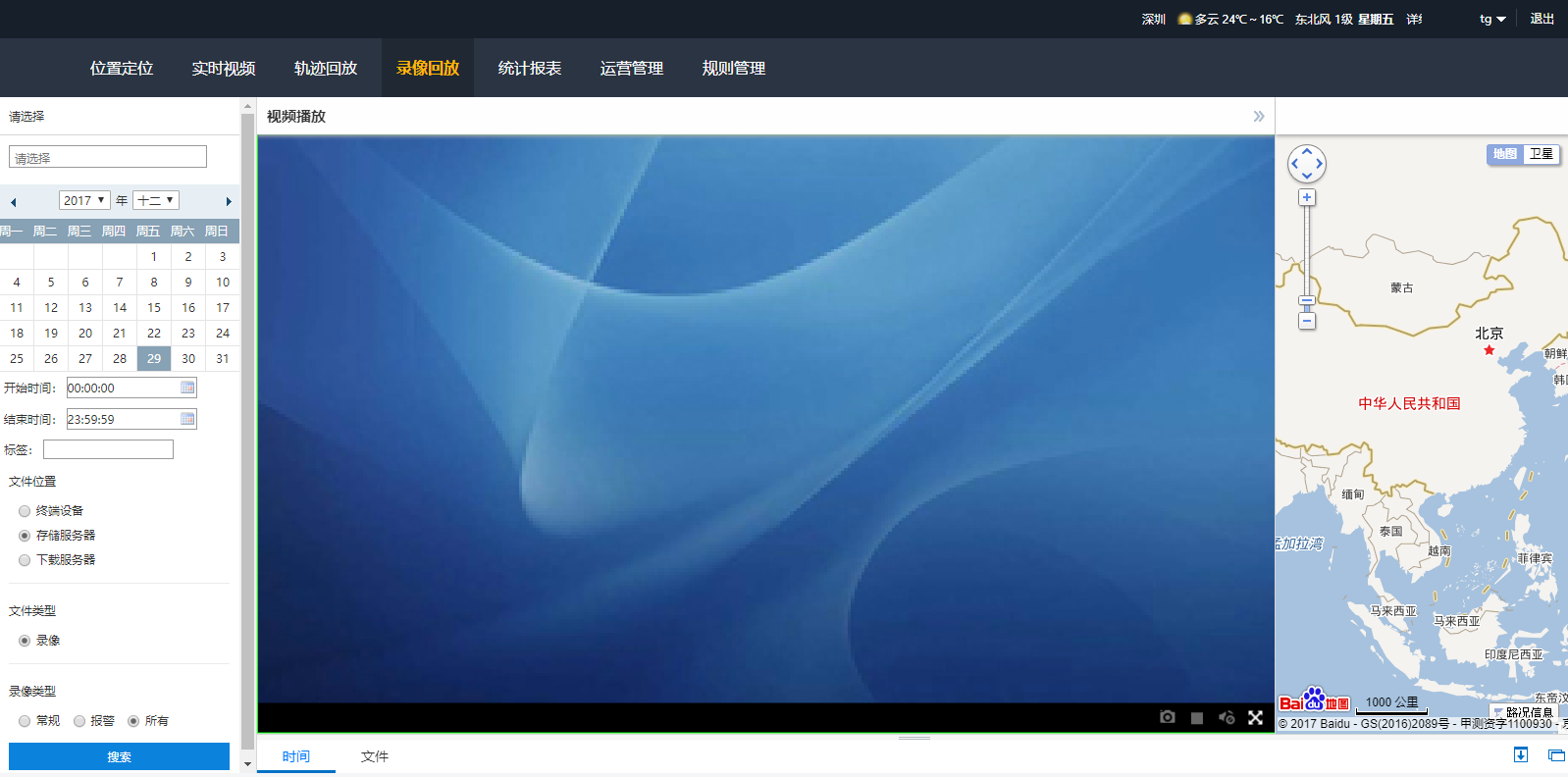
Task: Open 运营管理 navigation menu
Action: click(x=632, y=68)
